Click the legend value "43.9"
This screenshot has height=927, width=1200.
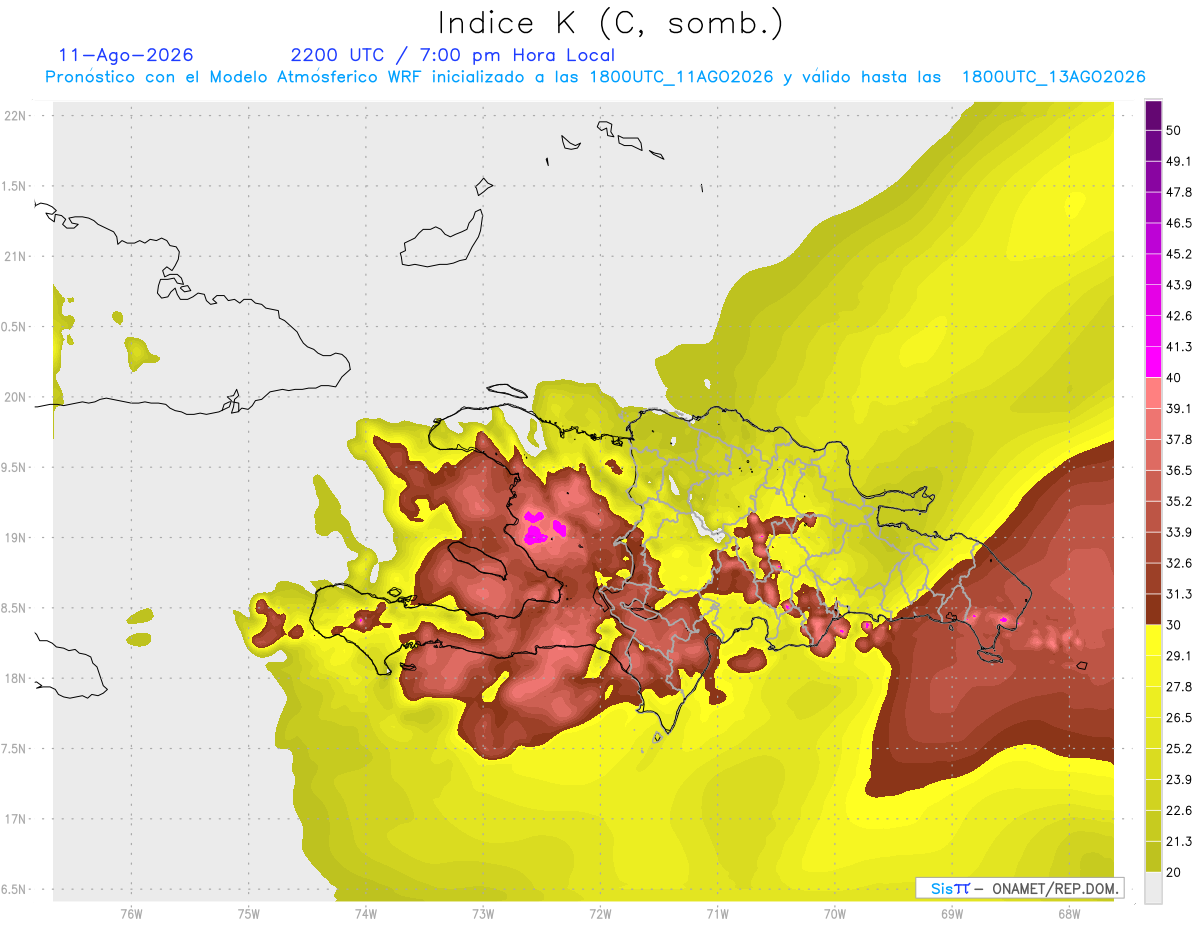click(x=1178, y=285)
